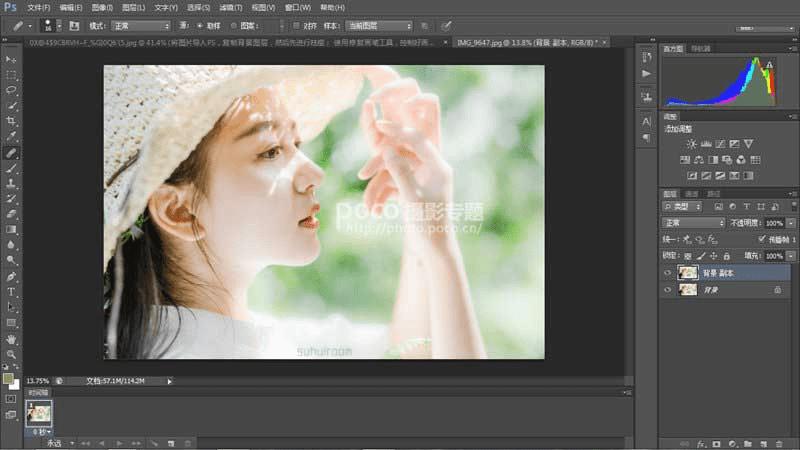Screen dimensions: 800x450
Task: Add Curves adjustment icon
Action: point(720,144)
